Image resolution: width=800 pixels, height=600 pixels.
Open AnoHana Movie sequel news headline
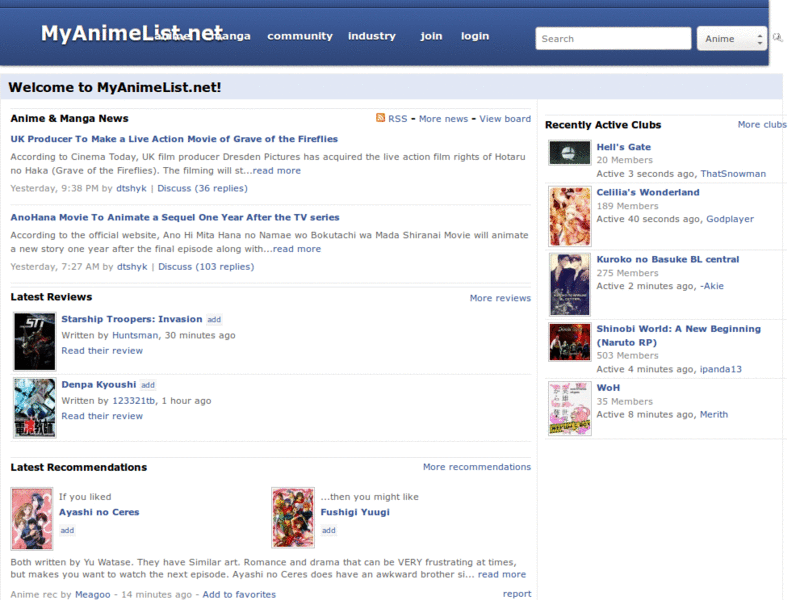pyautogui.click(x=174, y=217)
